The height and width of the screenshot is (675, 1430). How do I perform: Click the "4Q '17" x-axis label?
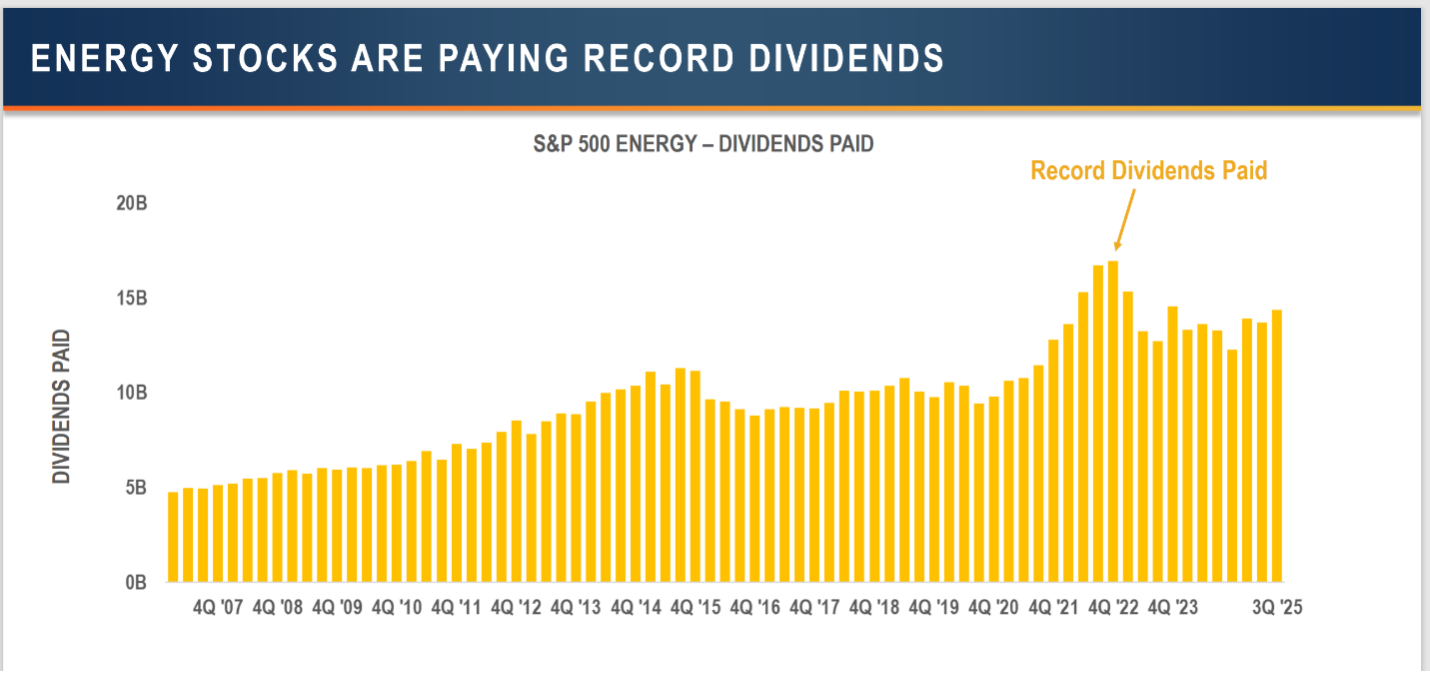(815, 608)
